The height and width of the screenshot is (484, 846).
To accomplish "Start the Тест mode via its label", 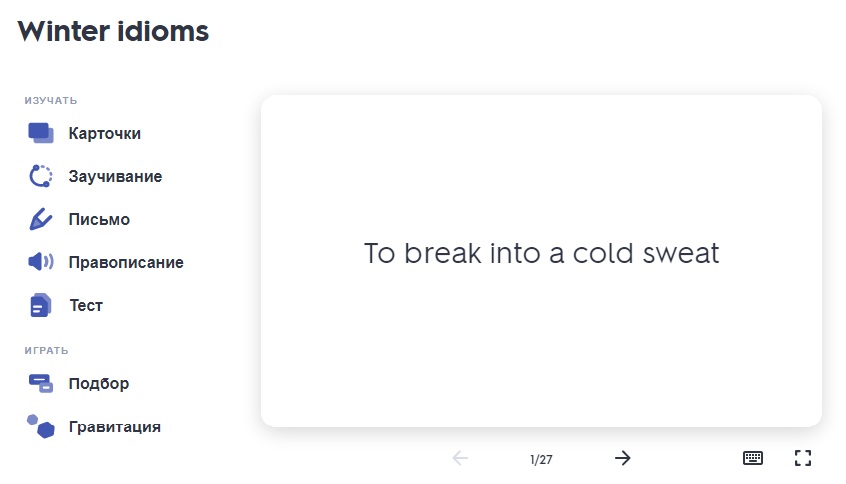I will [86, 305].
